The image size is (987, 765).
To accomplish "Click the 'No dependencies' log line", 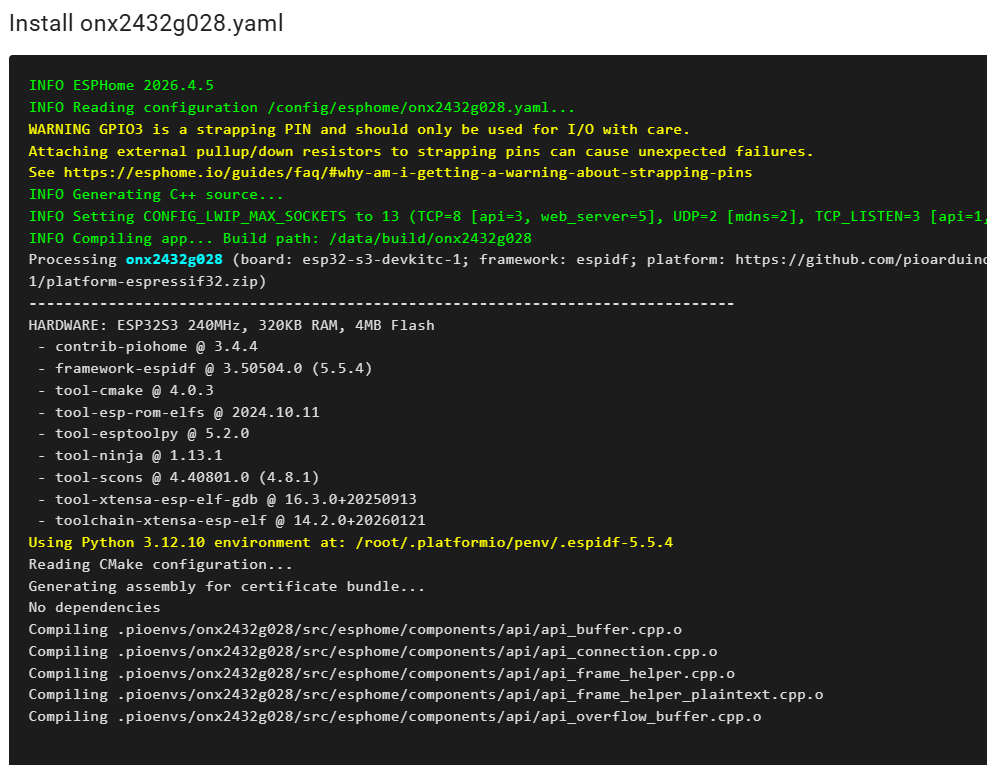I will point(94,607).
